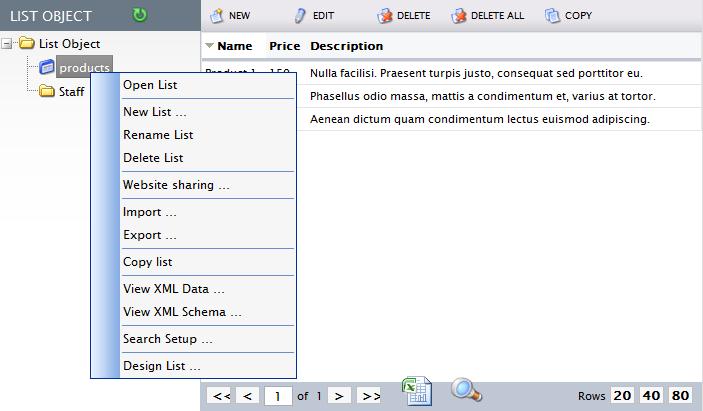Open Design List from context menu
This screenshot has width=703, height=411.
click(x=161, y=366)
